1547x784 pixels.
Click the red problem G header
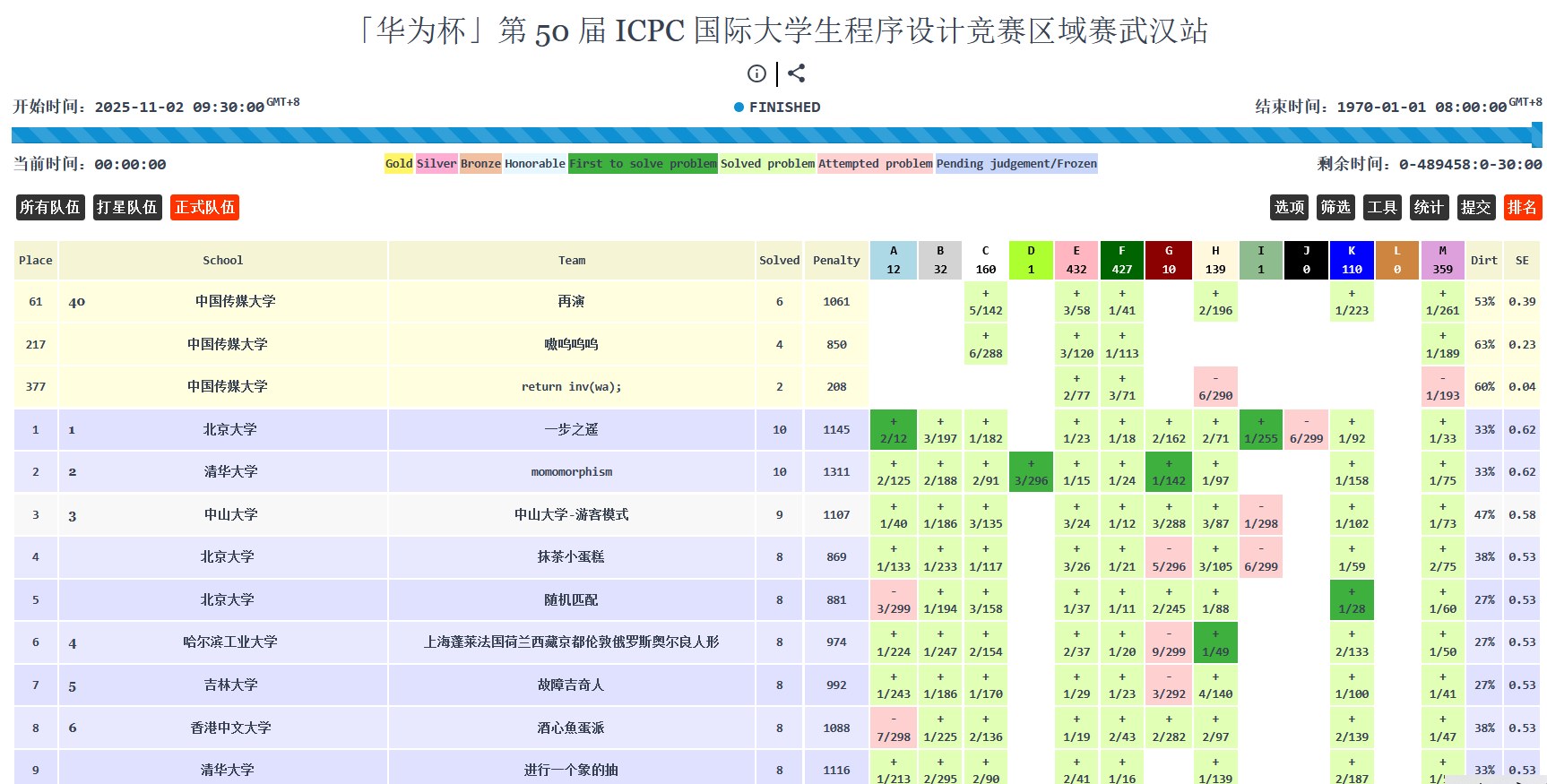1168,260
